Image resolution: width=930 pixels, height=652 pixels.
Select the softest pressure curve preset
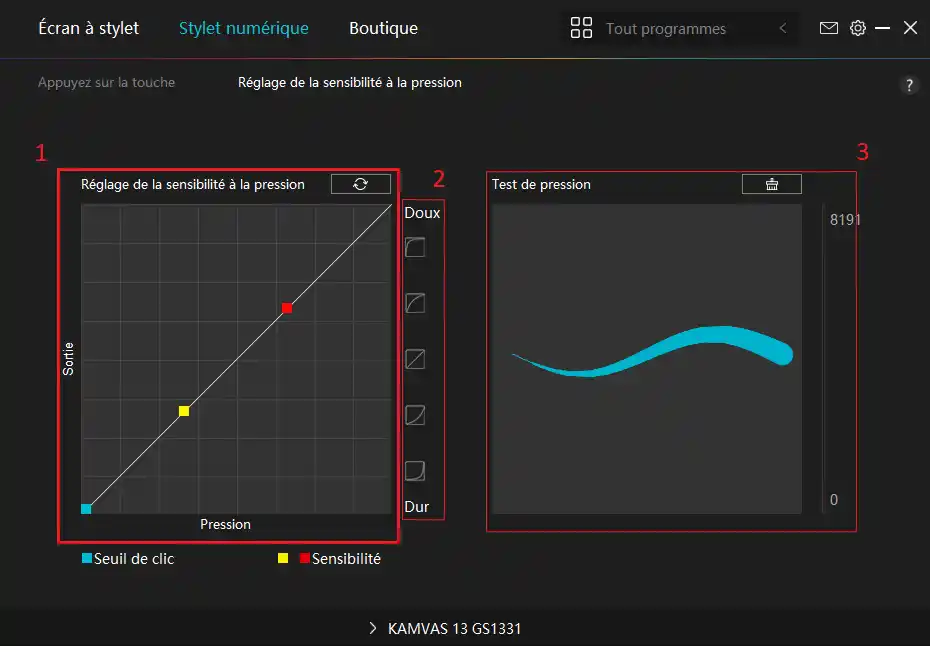pos(415,247)
